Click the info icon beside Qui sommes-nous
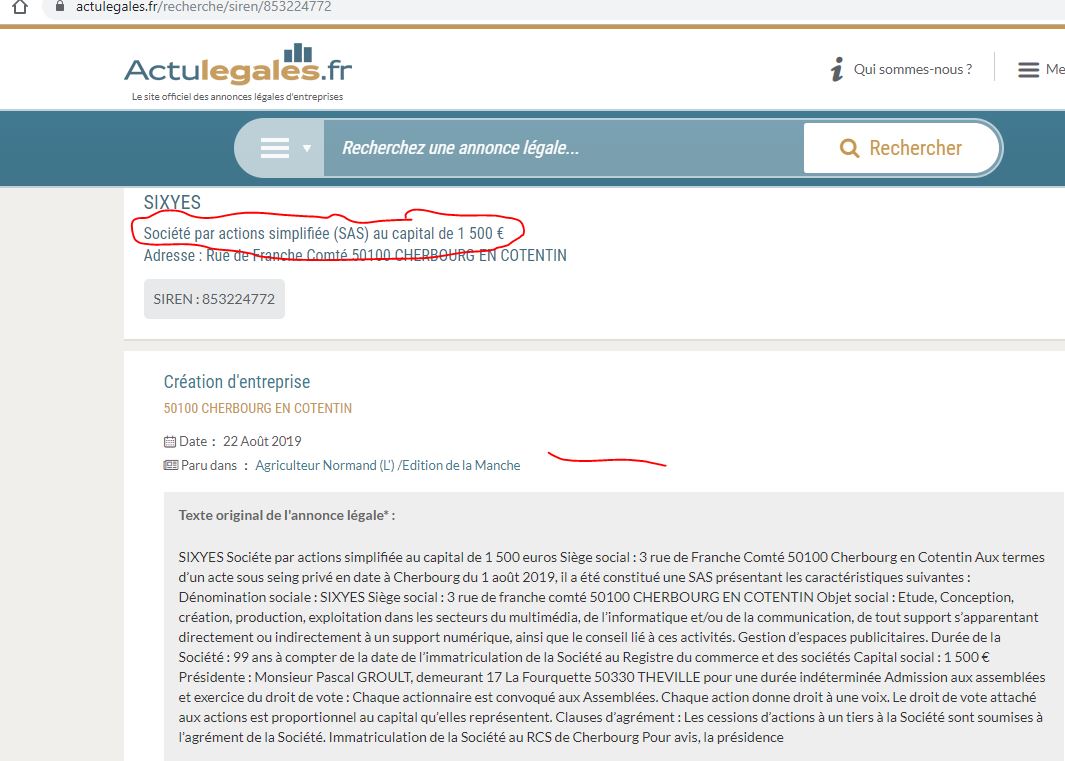This screenshot has height=761, width=1065. pyautogui.click(x=837, y=69)
